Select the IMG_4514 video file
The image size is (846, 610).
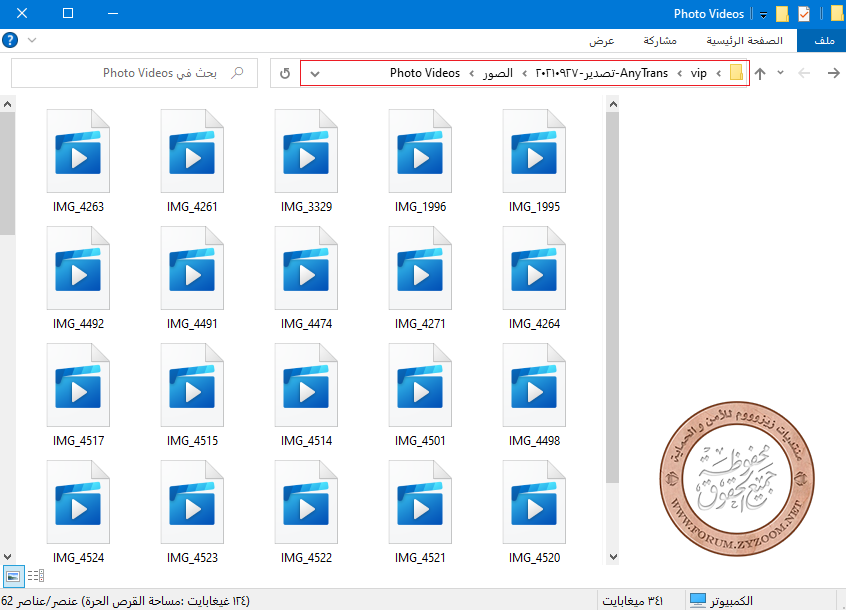click(306, 395)
